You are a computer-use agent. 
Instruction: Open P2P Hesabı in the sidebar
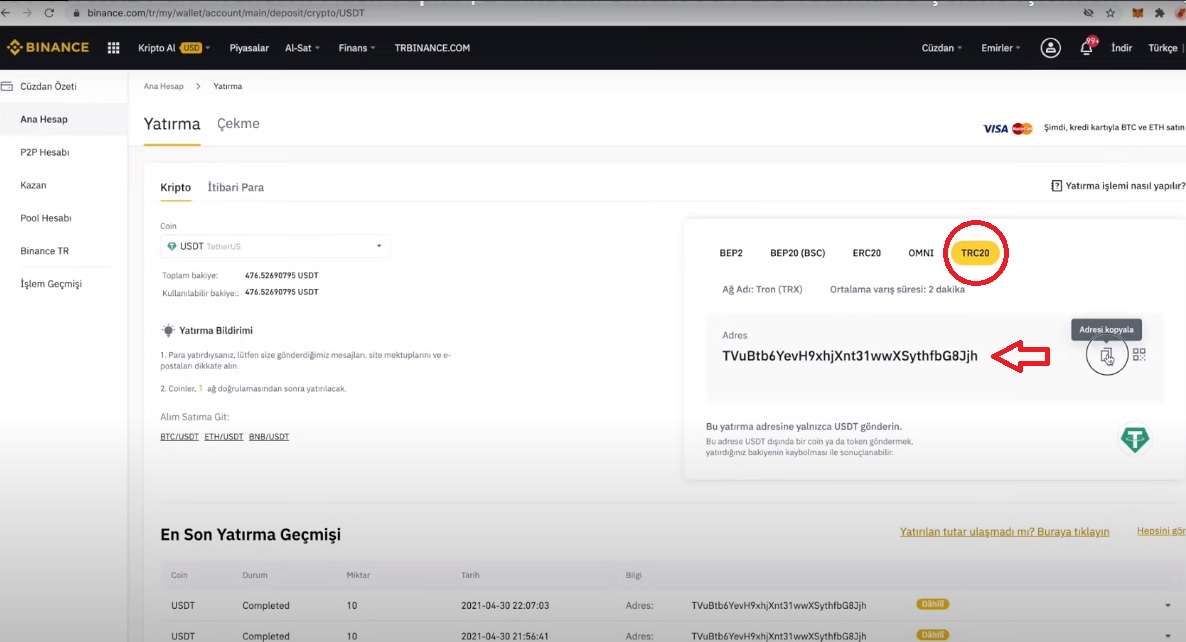pyautogui.click(x=45, y=152)
